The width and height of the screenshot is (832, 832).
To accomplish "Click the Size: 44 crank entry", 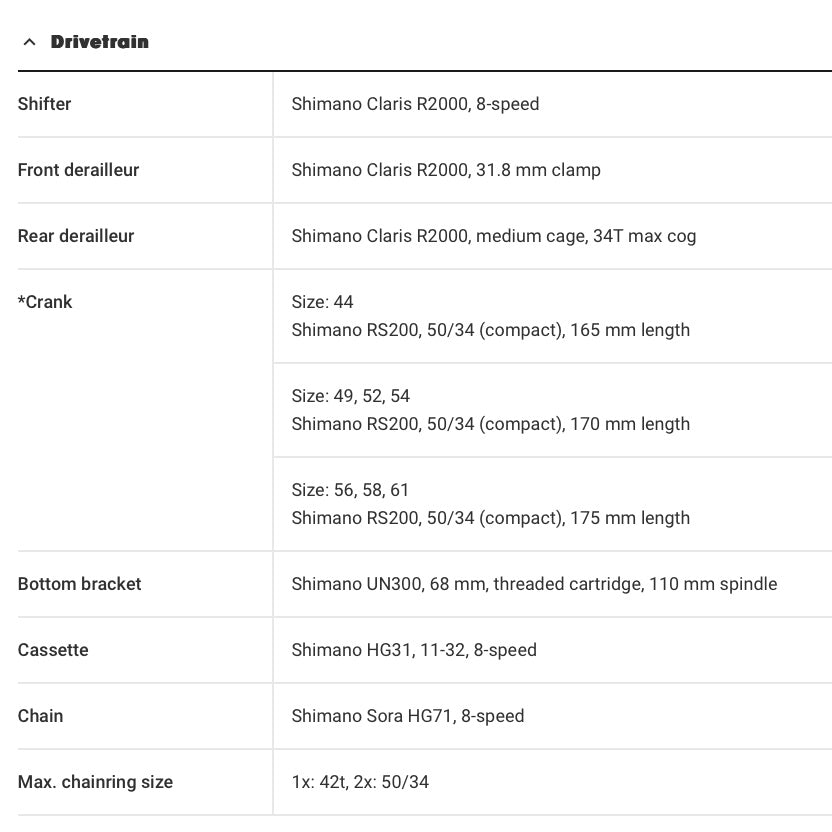I will point(322,302).
